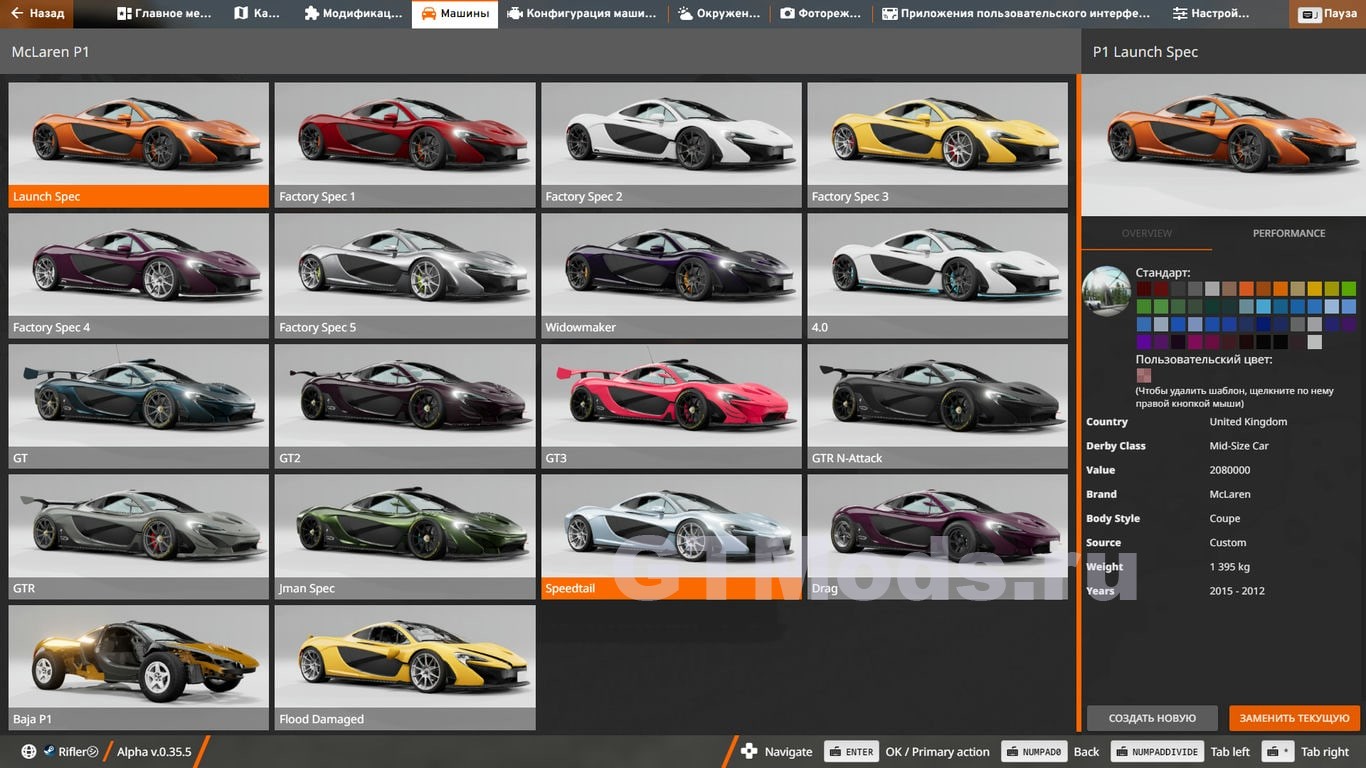Select the Widowmaker configuration

tap(671, 275)
